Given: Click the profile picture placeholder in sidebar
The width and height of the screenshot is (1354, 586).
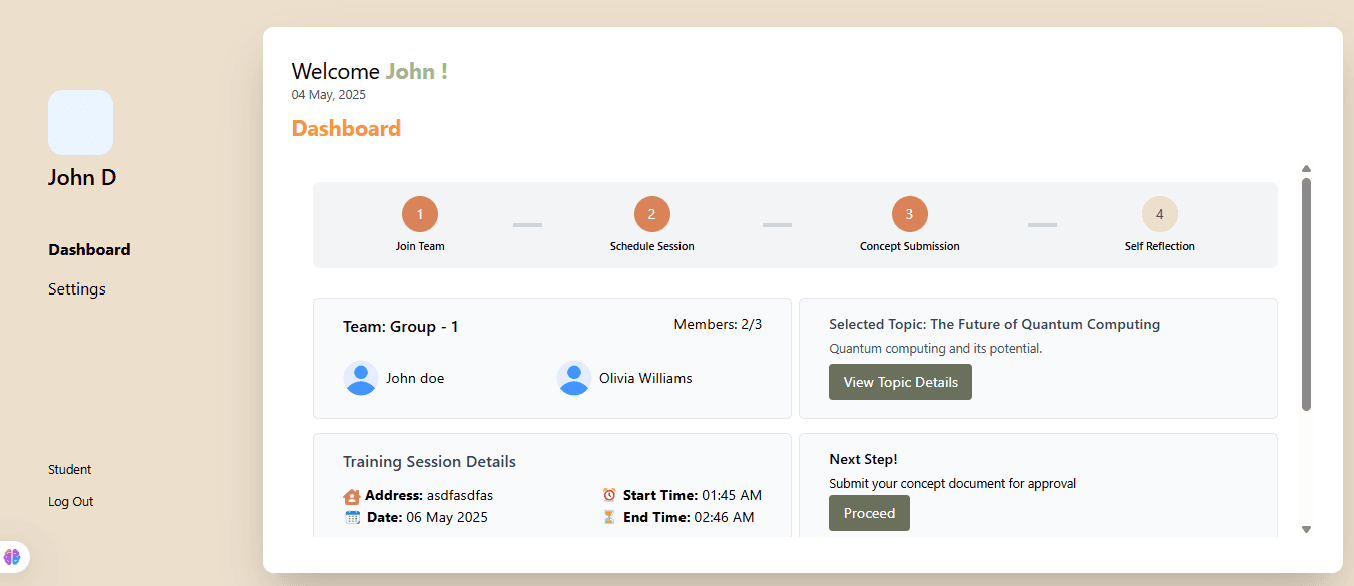Looking at the screenshot, I should [80, 122].
